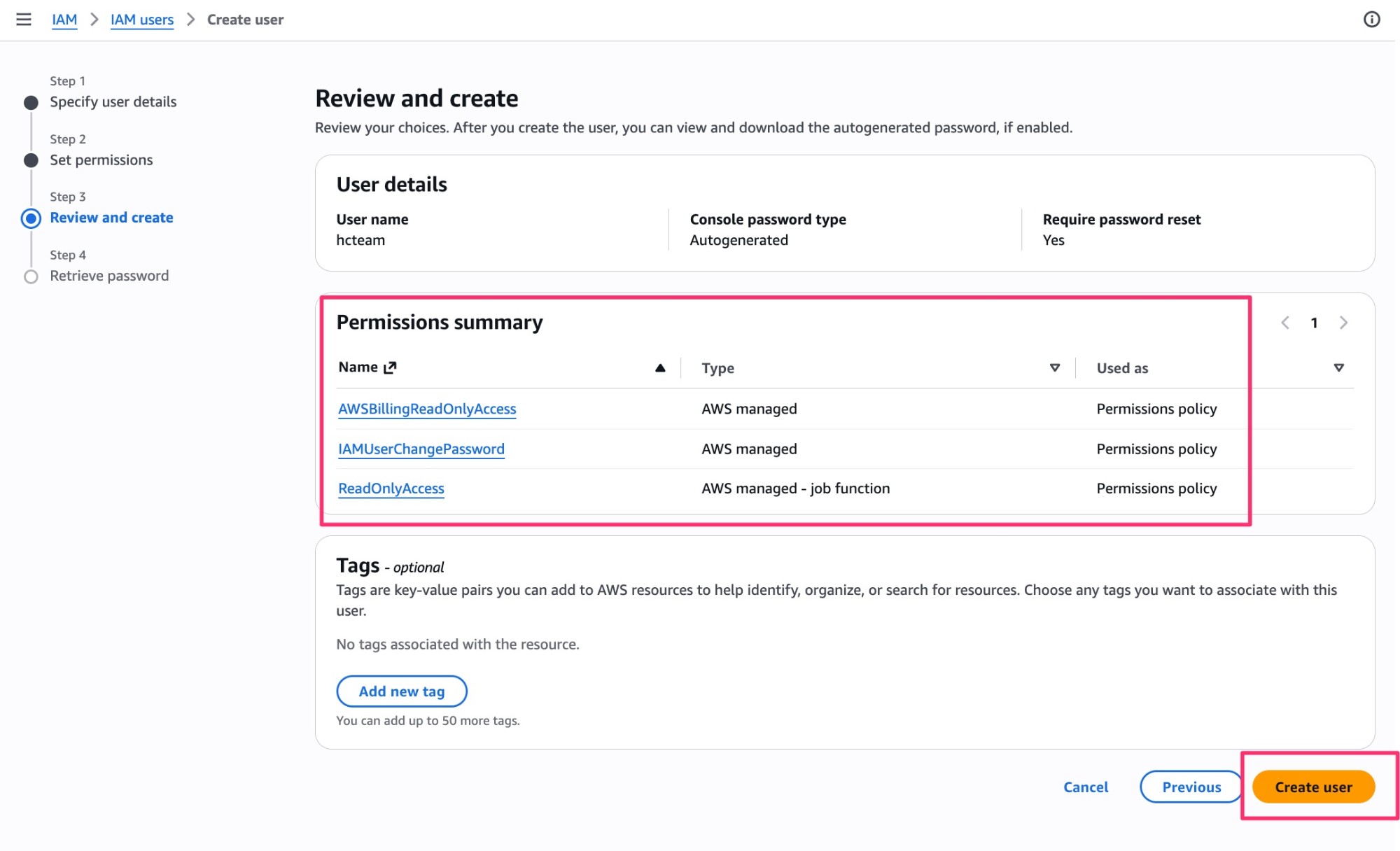The image size is (1400, 851).
Task: Click page number 1 in pagination
Action: (1314, 323)
